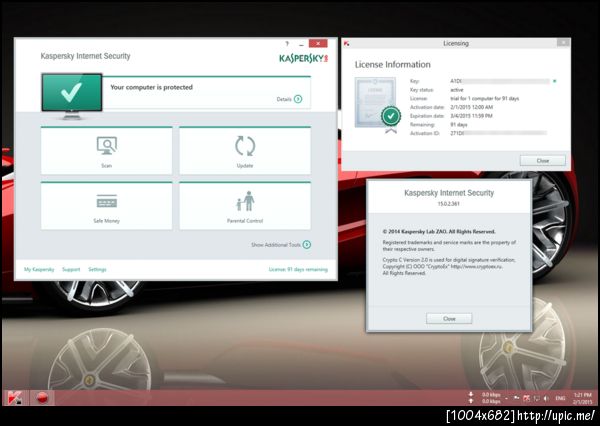Click the Show Additional Tools arrow icon

click(x=307, y=245)
